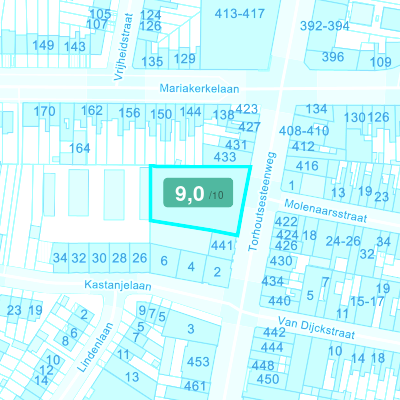This screenshot has width=400, height=400.
Task: Click the 9,0 /10 score badge
Action: click(x=198, y=193)
